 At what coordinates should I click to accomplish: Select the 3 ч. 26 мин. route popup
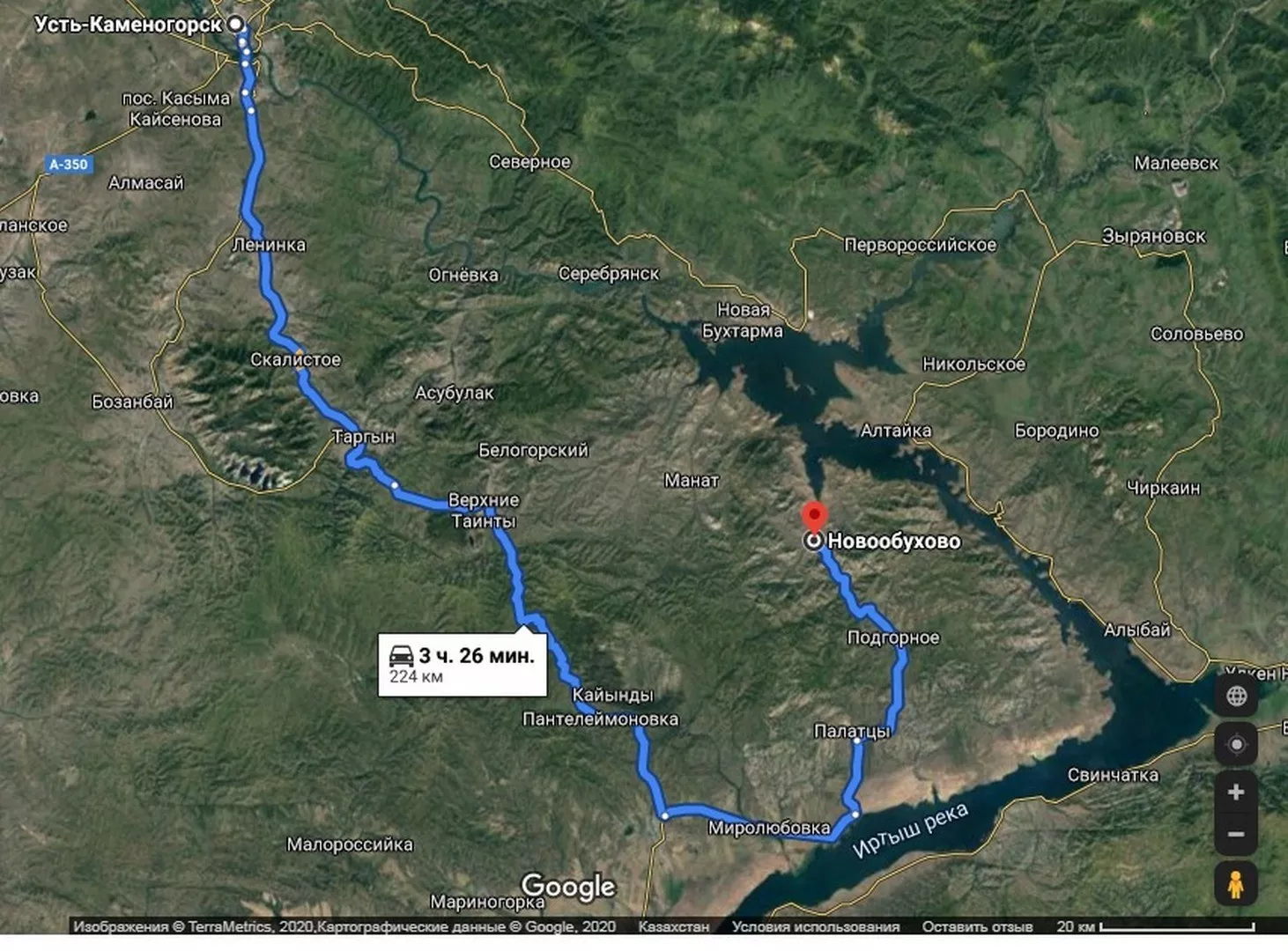pos(463,665)
